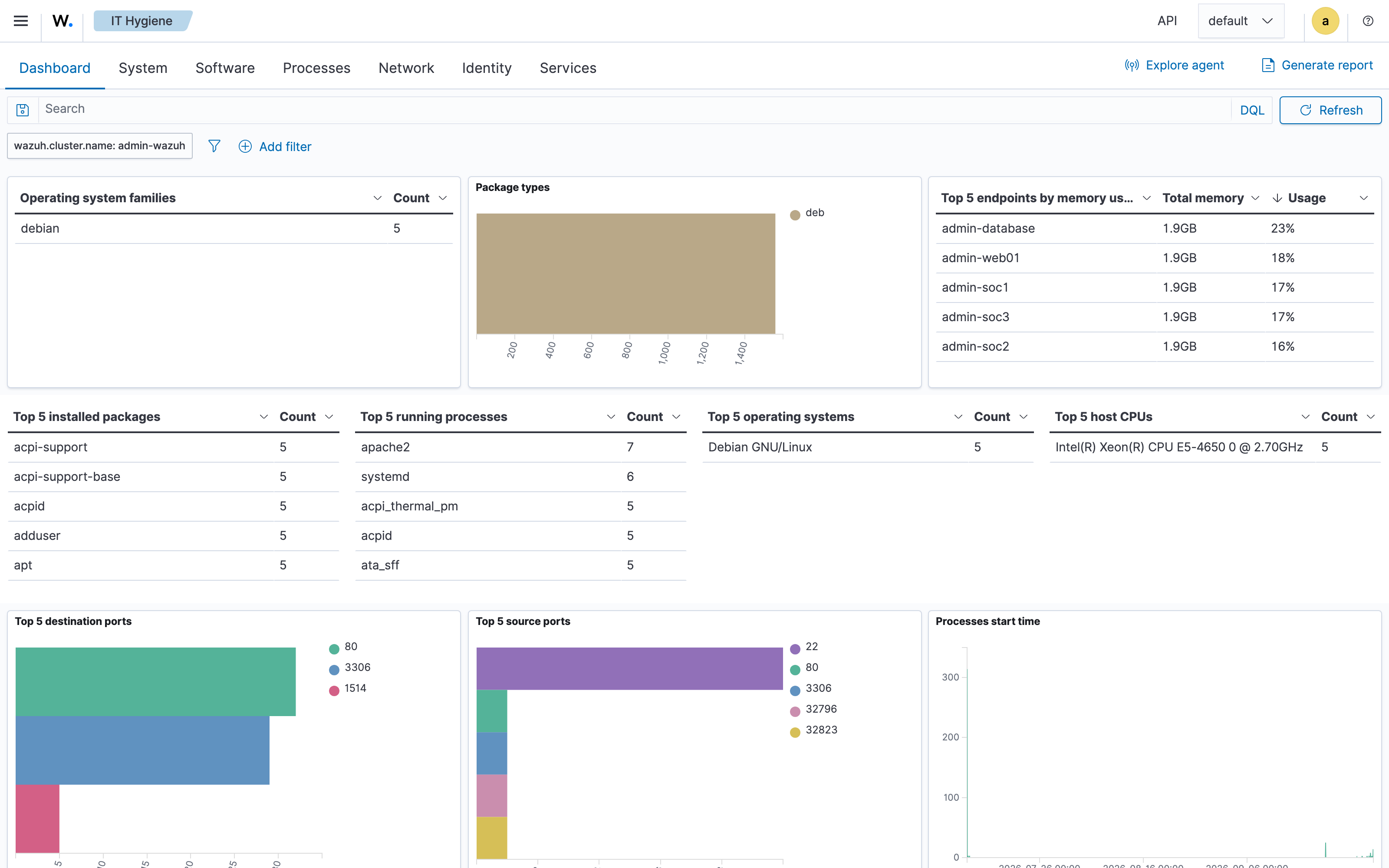Open Top 5 installed packages column chevron
Screen dimensions: 1389x868
263,417
